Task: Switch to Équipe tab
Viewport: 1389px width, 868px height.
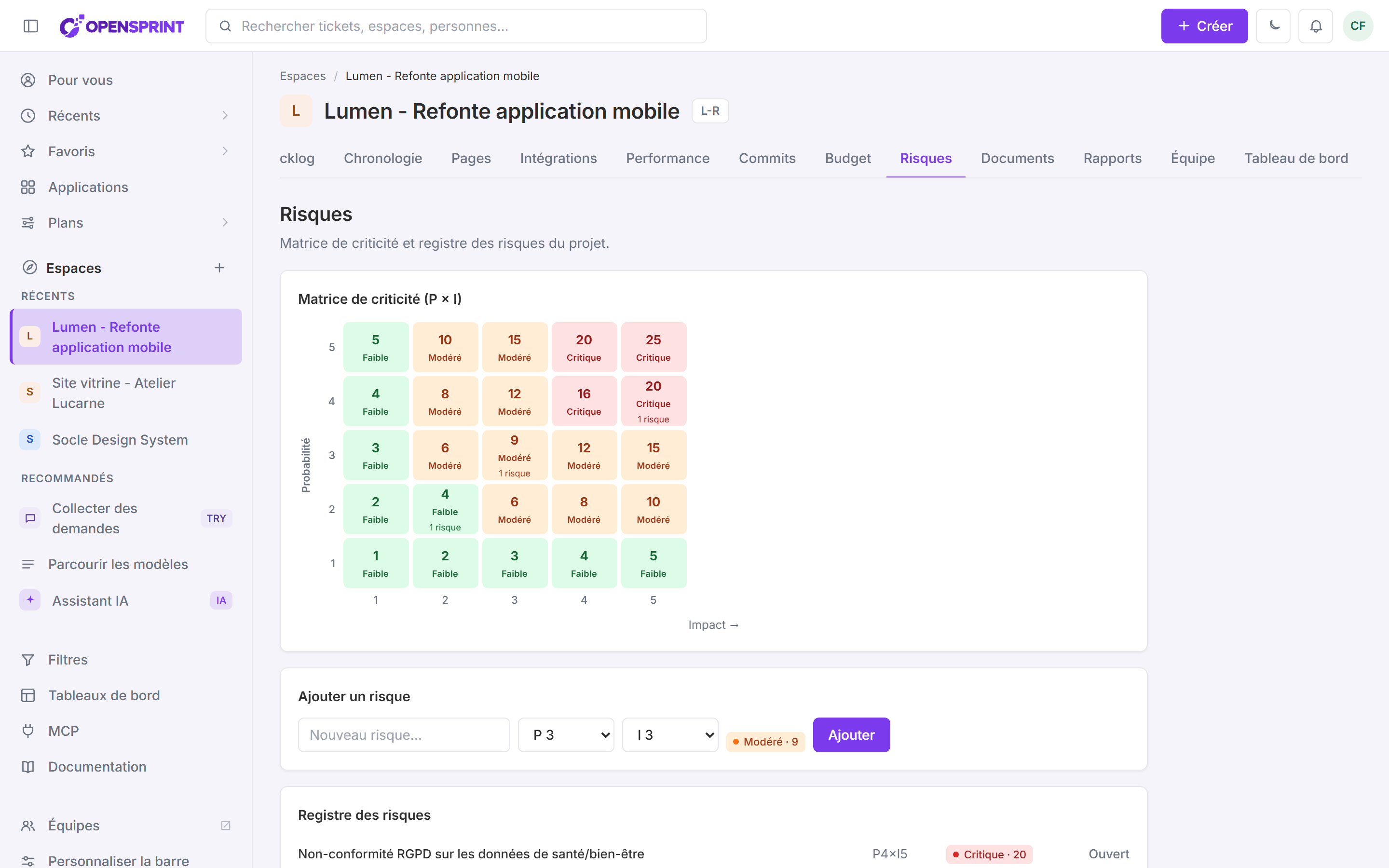Action: point(1193,158)
